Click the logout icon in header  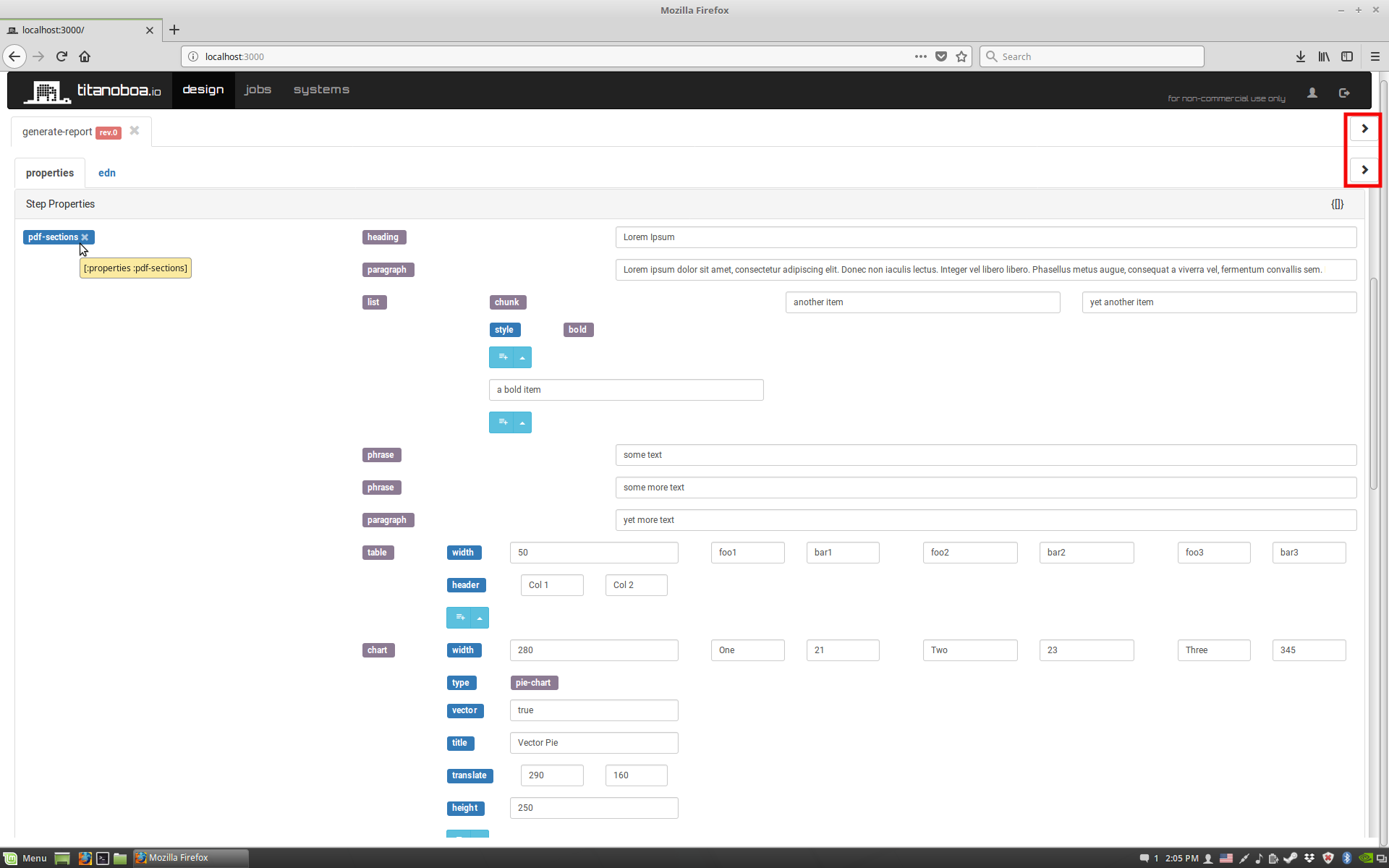1344,93
